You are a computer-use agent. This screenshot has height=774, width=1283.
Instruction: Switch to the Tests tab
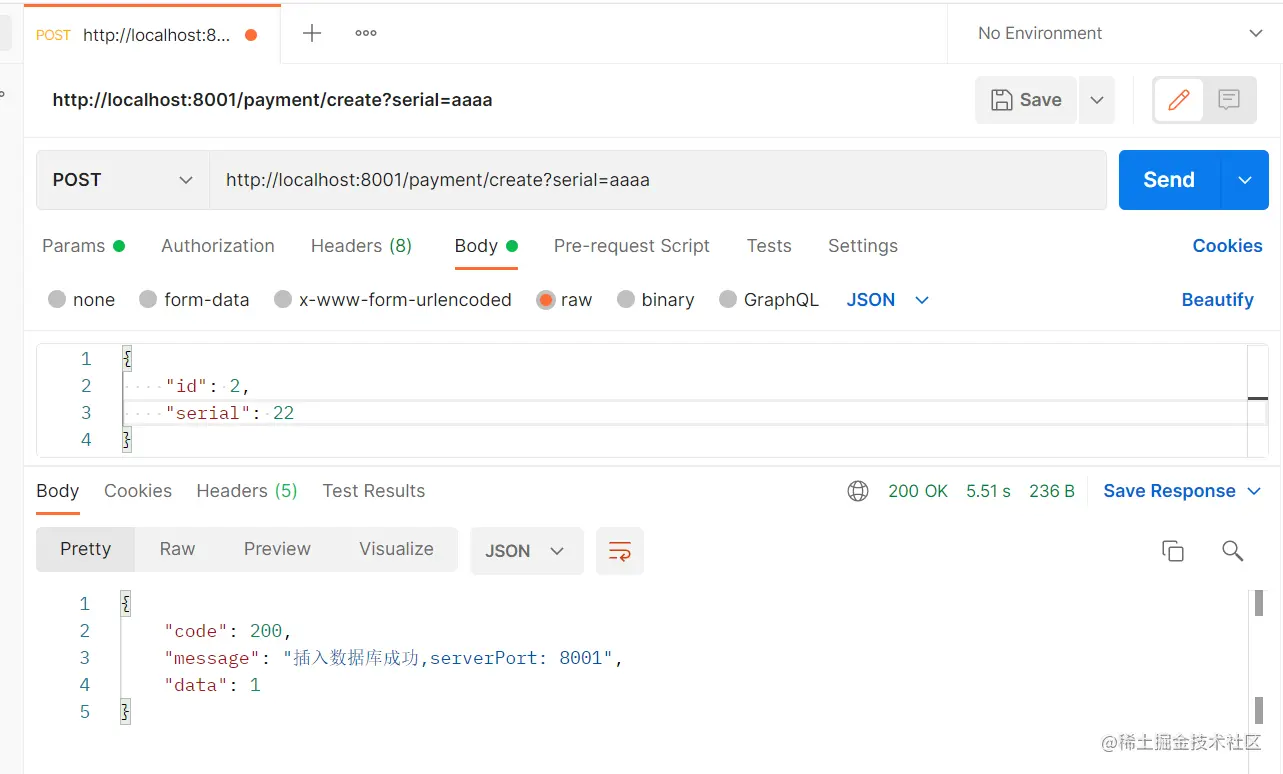(x=769, y=246)
